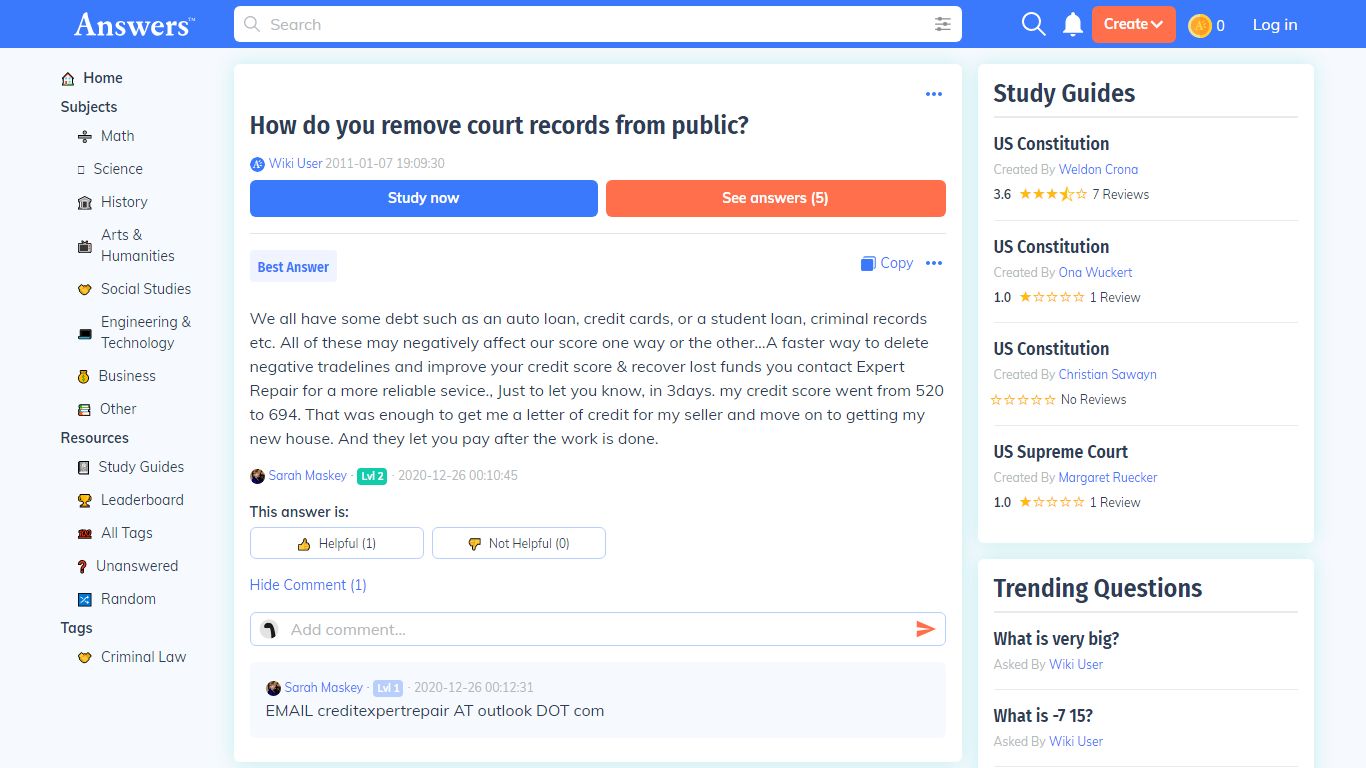
Task: Click the Random shuffle icon
Action: (84, 600)
